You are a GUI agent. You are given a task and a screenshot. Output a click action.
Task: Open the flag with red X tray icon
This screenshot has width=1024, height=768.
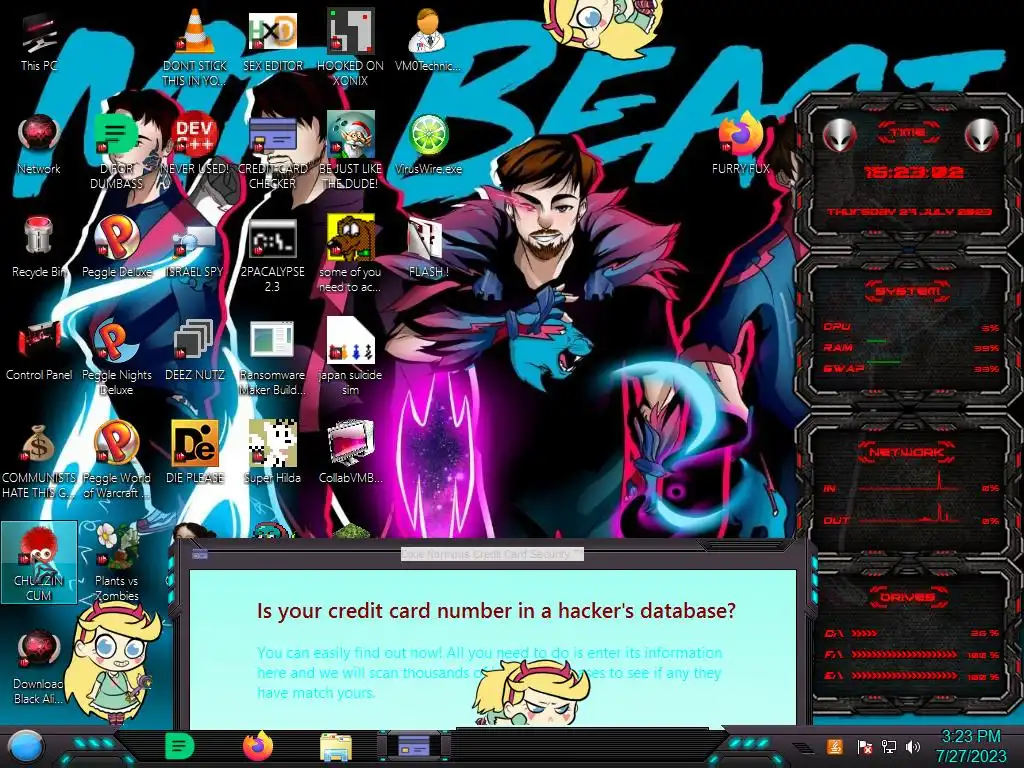pos(864,746)
